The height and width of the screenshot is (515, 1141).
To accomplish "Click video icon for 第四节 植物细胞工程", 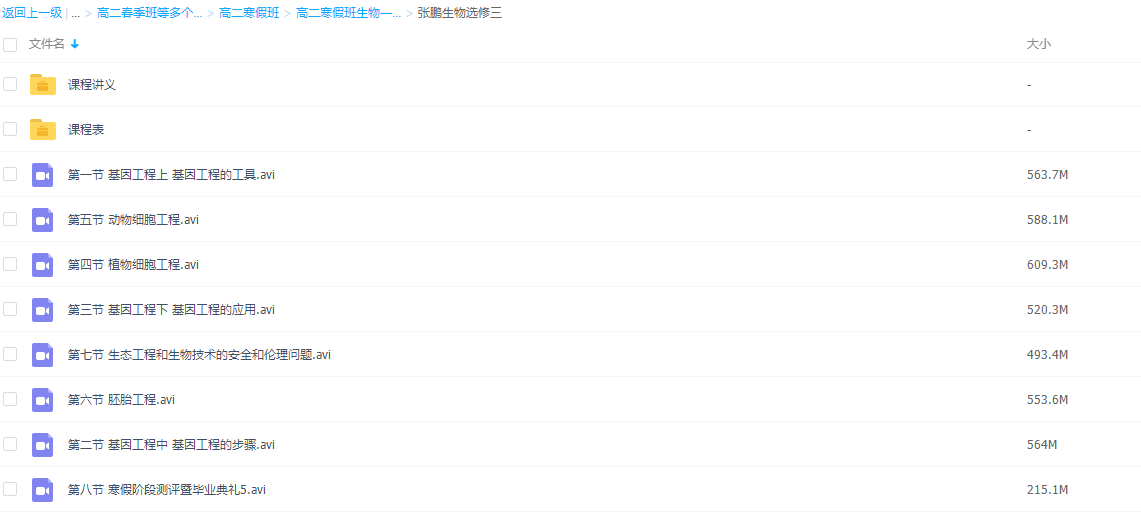I will (x=42, y=265).
